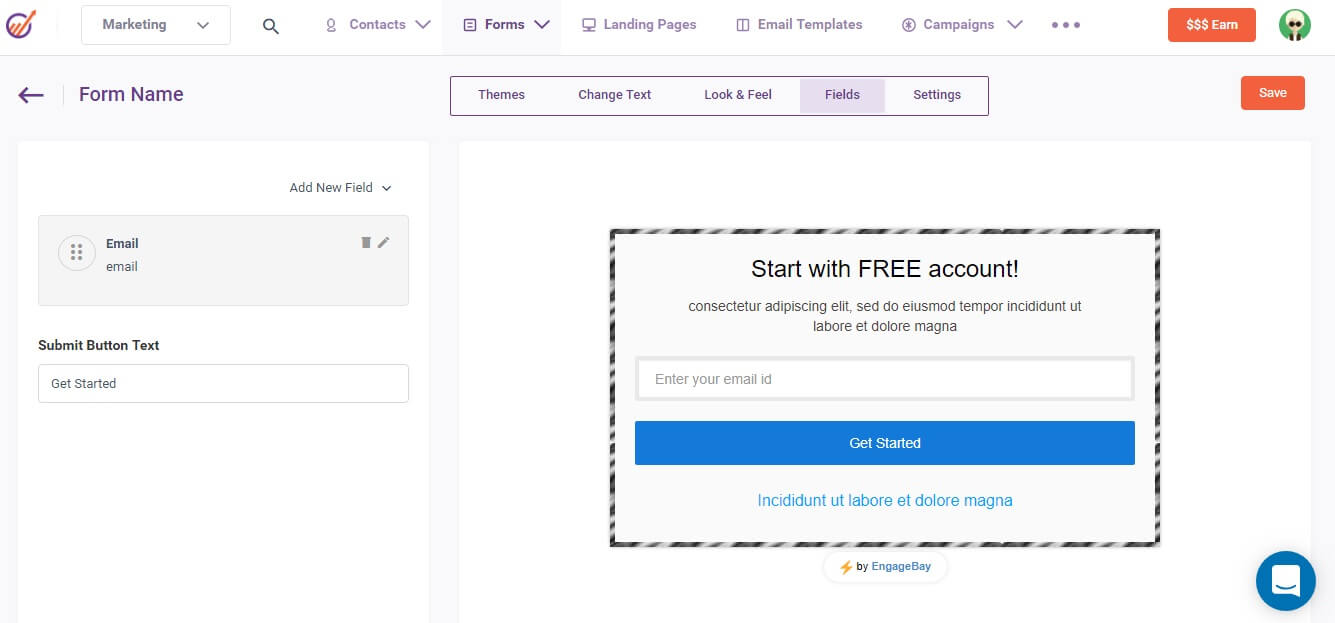Go back using the arrow next to Form Name

click(30, 94)
